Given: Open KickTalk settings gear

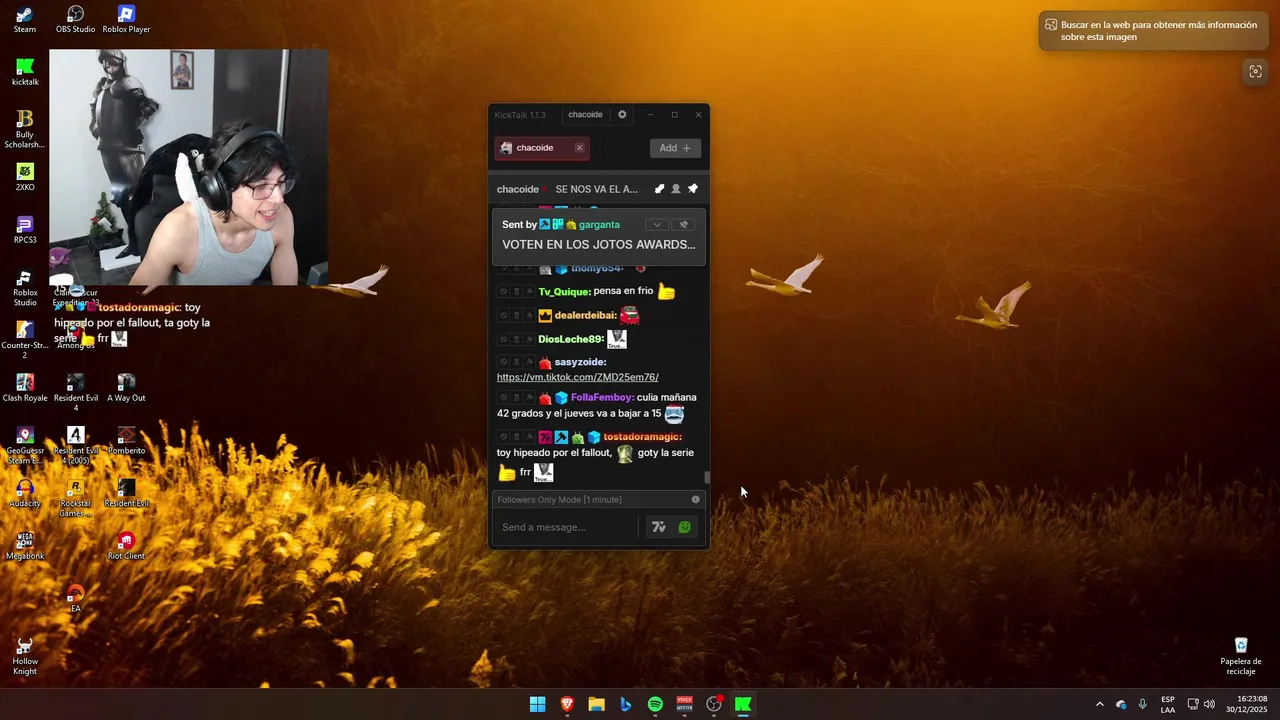Looking at the screenshot, I should (622, 115).
